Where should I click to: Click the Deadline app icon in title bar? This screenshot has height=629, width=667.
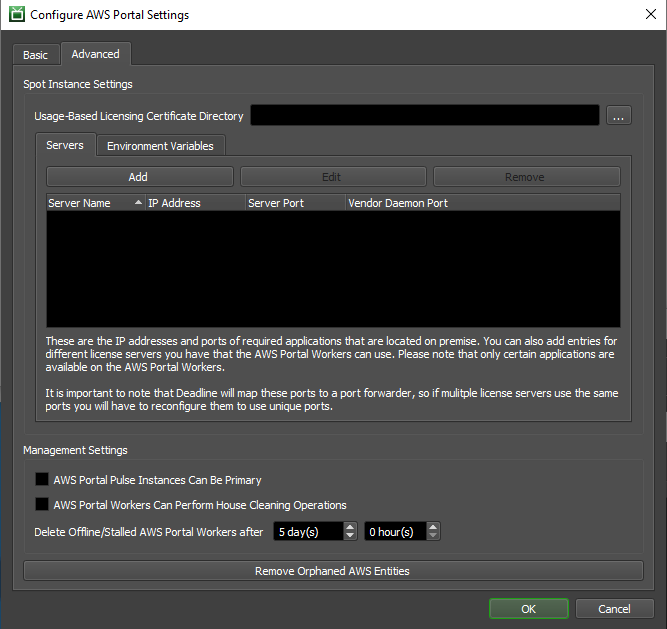click(16, 15)
